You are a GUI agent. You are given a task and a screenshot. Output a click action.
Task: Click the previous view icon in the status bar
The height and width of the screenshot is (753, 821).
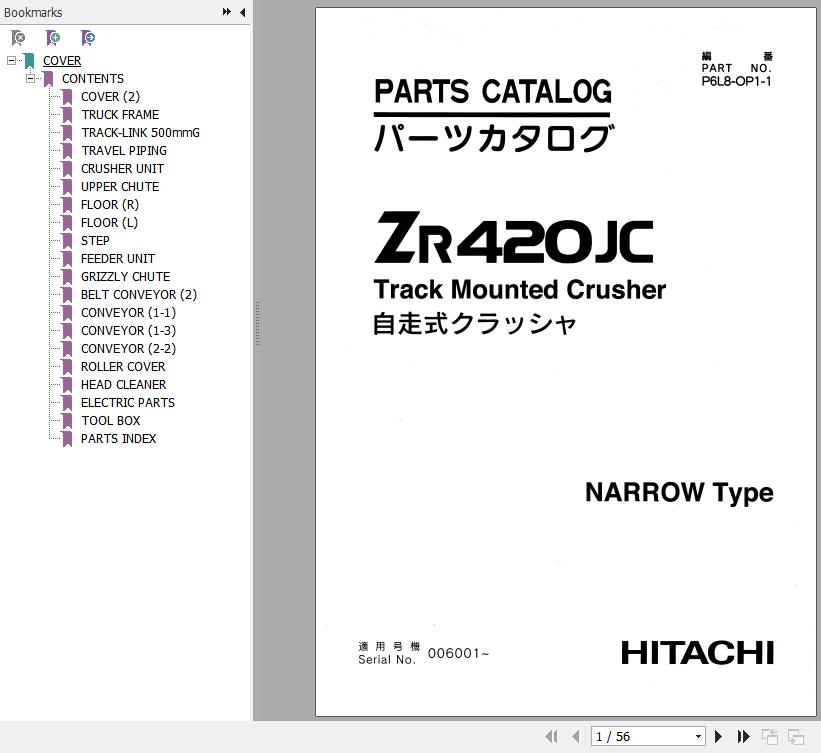770,737
